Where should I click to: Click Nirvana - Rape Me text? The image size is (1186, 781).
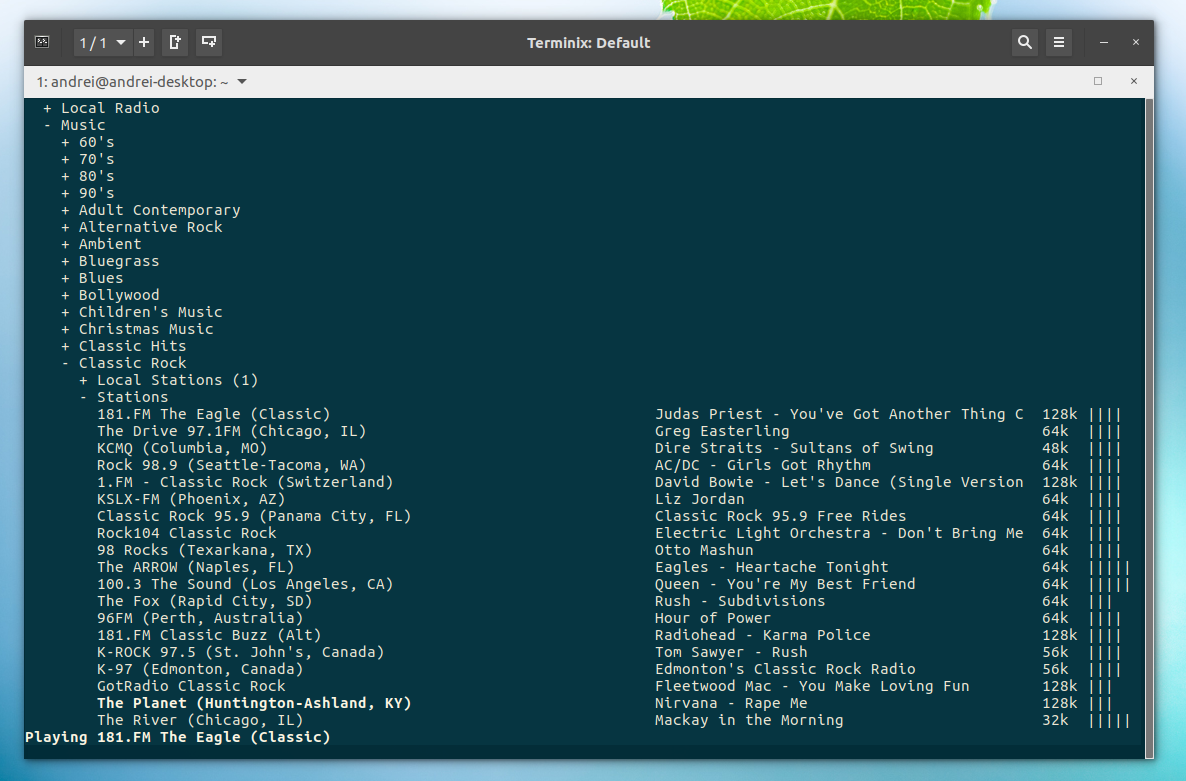pyautogui.click(x=731, y=703)
